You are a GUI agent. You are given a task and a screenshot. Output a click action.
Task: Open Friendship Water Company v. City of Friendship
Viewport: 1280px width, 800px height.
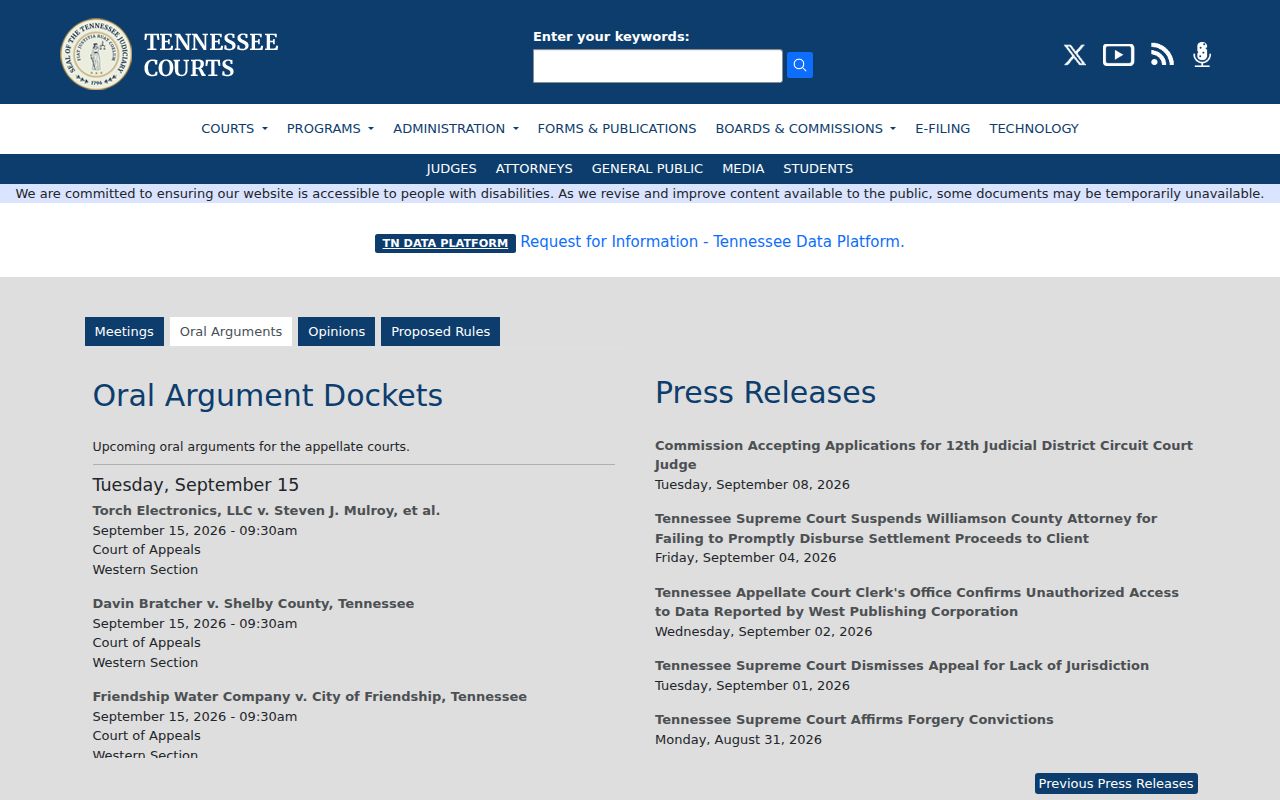[x=310, y=696]
